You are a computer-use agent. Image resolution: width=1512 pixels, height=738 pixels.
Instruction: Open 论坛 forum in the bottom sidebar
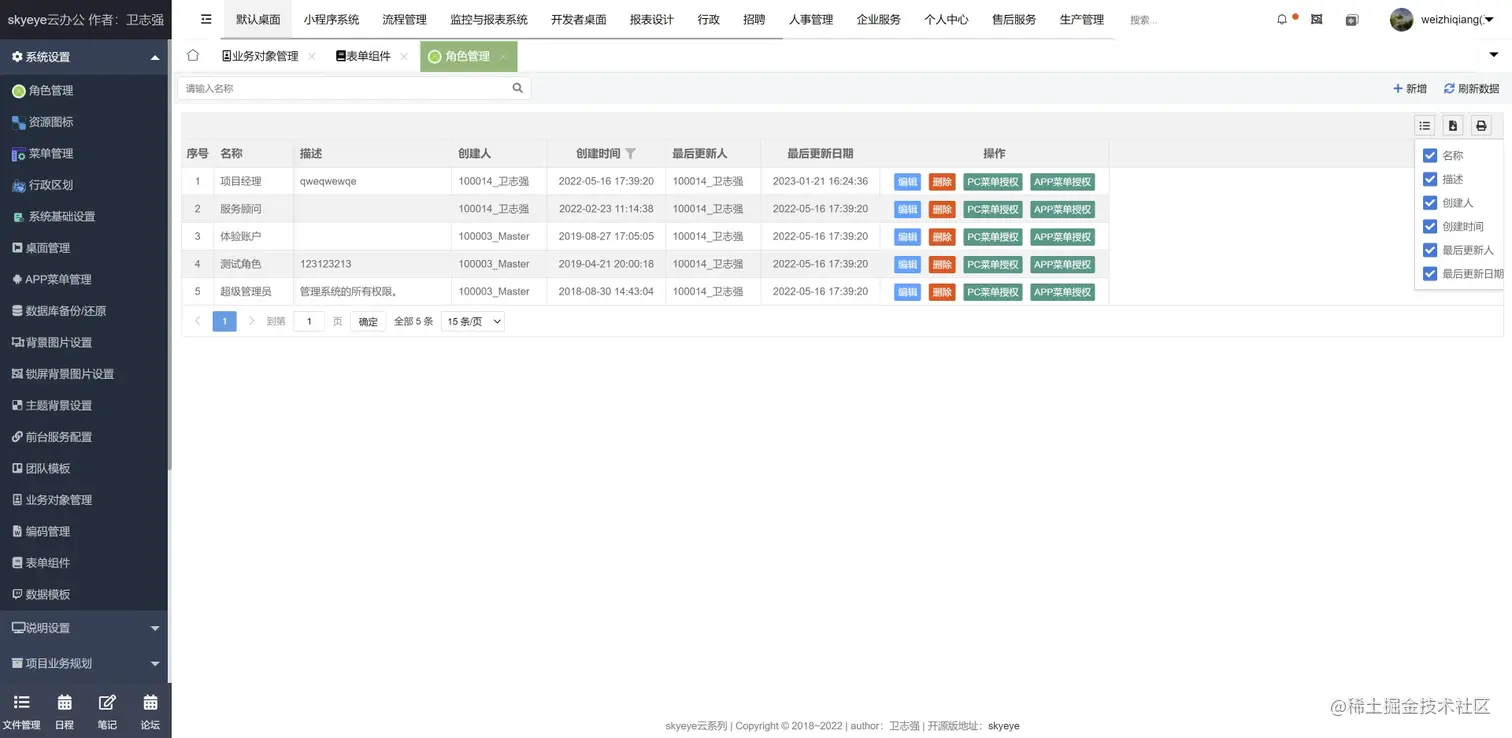click(150, 712)
